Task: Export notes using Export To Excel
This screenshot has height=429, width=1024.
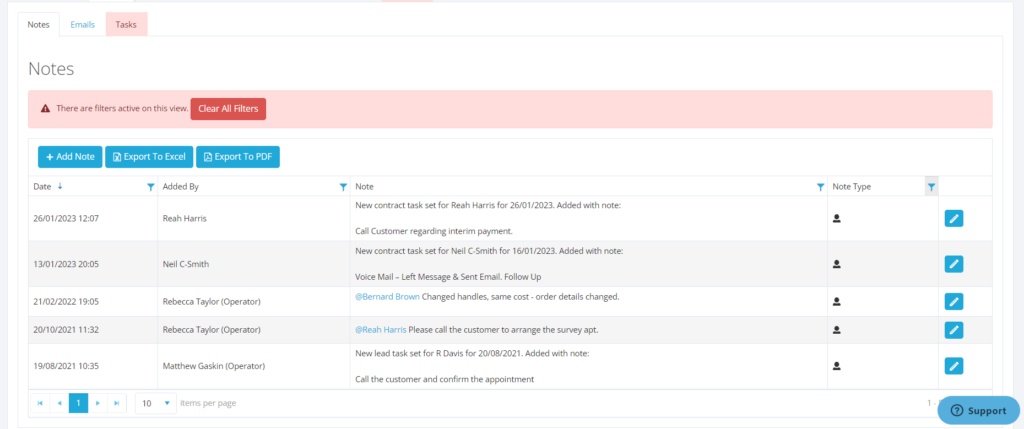Action: (x=149, y=157)
